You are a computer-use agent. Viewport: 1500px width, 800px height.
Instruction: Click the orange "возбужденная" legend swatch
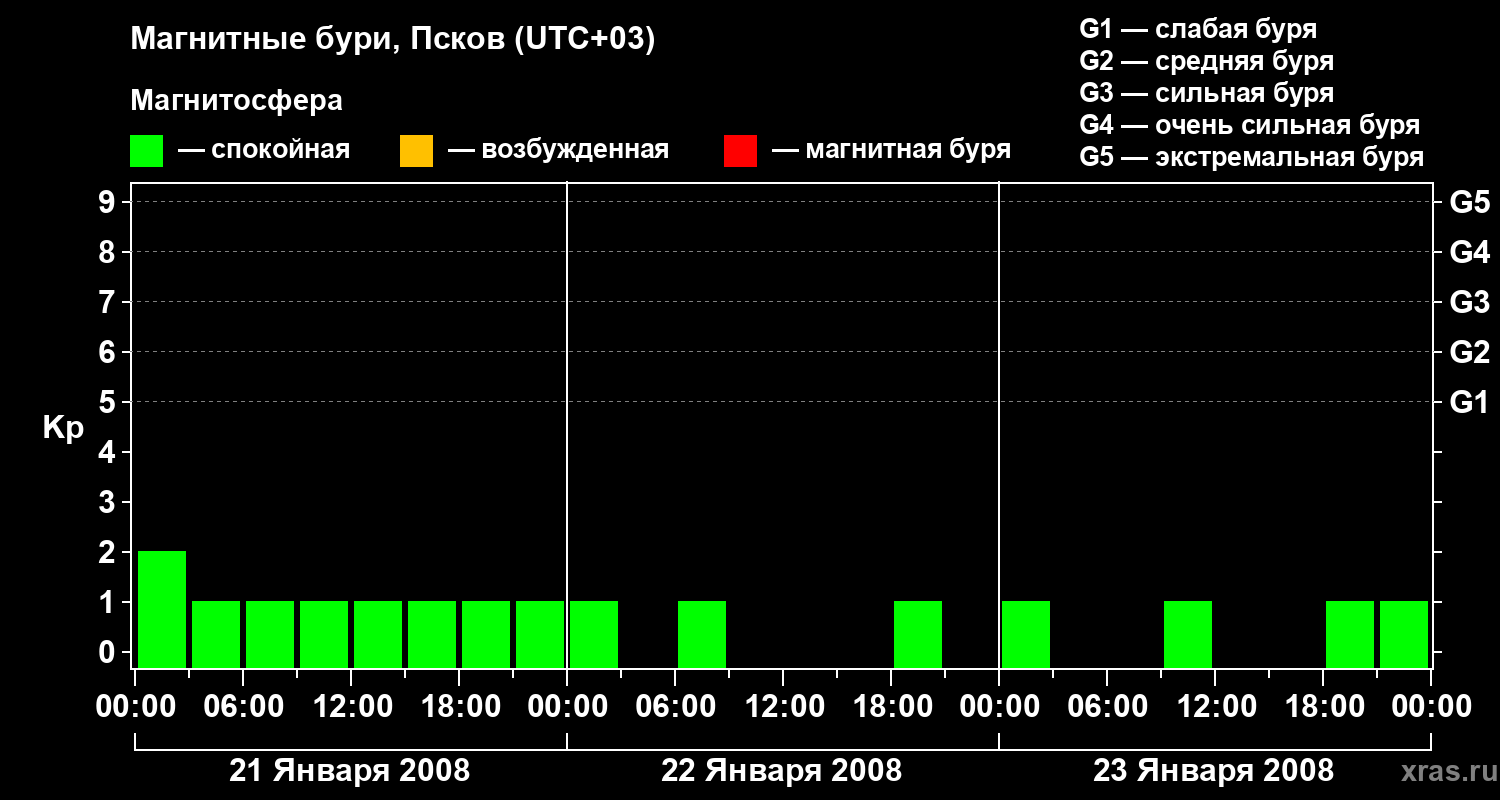pos(416,151)
